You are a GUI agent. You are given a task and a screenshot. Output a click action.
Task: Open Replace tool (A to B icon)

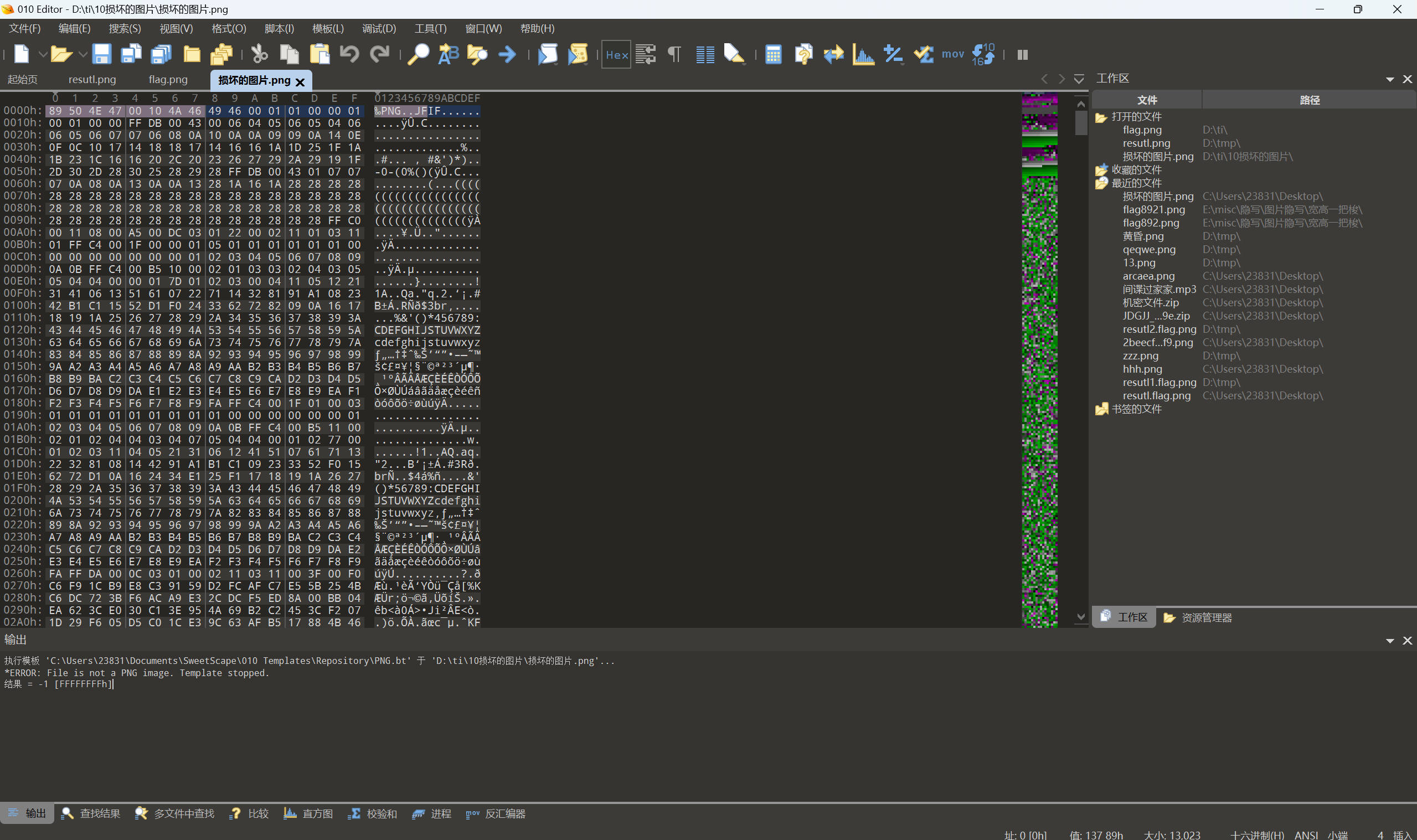(x=449, y=54)
